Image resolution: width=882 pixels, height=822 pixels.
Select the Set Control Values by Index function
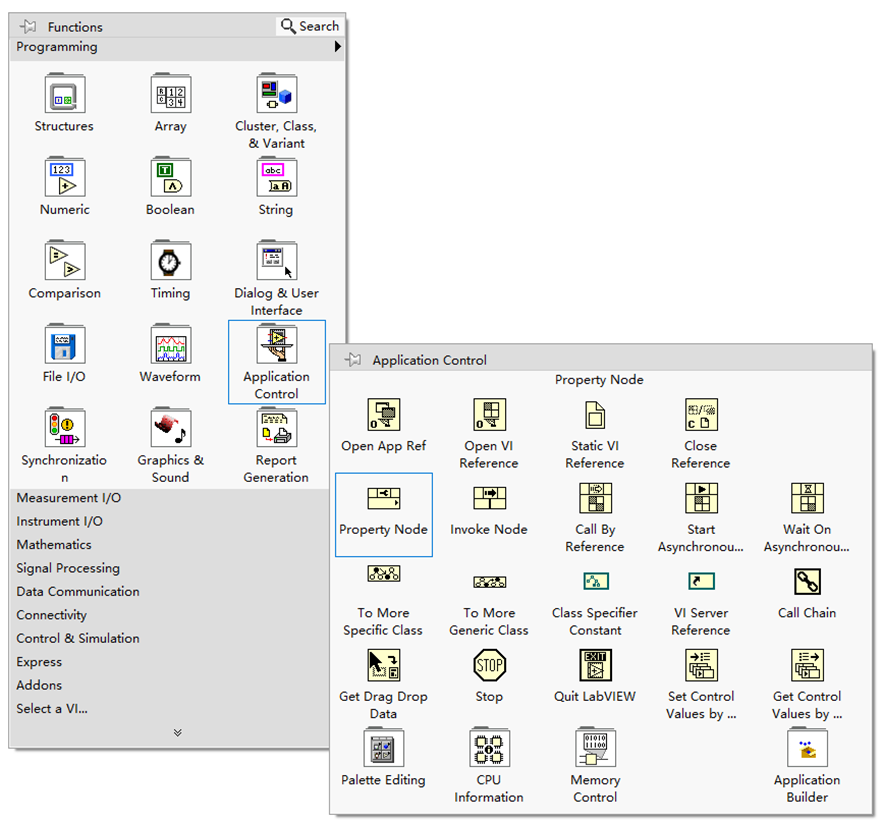pos(701,665)
